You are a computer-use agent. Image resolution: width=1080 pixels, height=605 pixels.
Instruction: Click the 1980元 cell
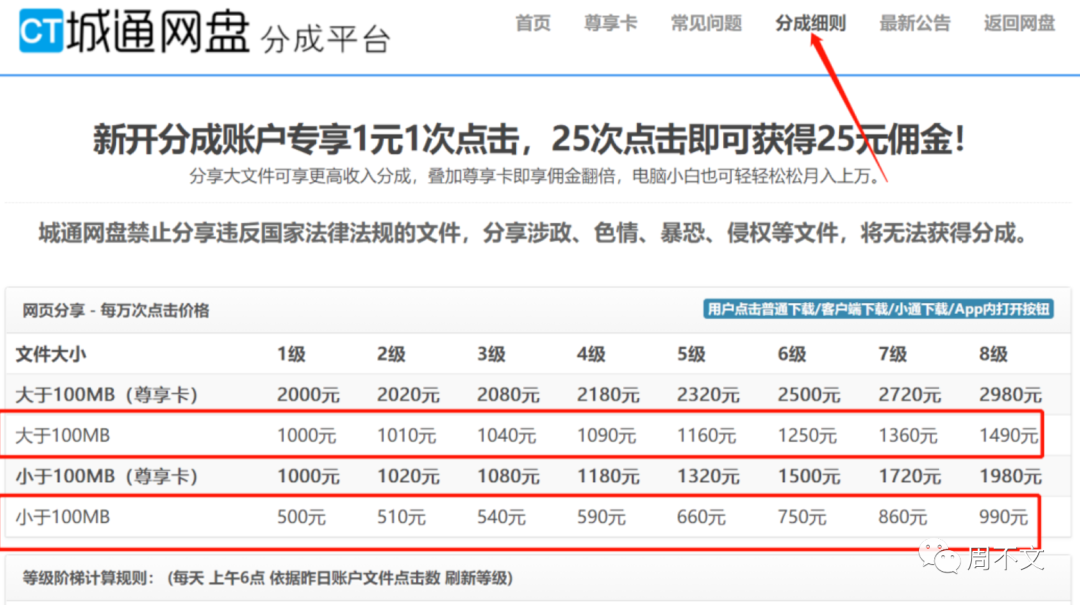pos(1010,476)
